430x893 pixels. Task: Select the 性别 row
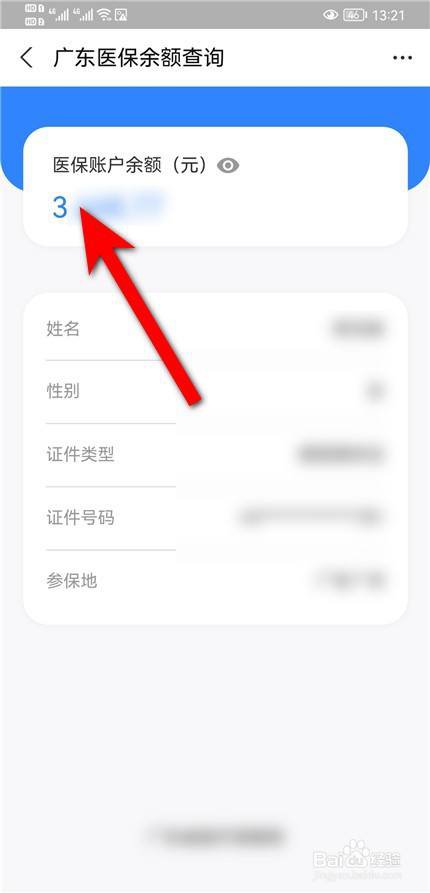click(215, 392)
